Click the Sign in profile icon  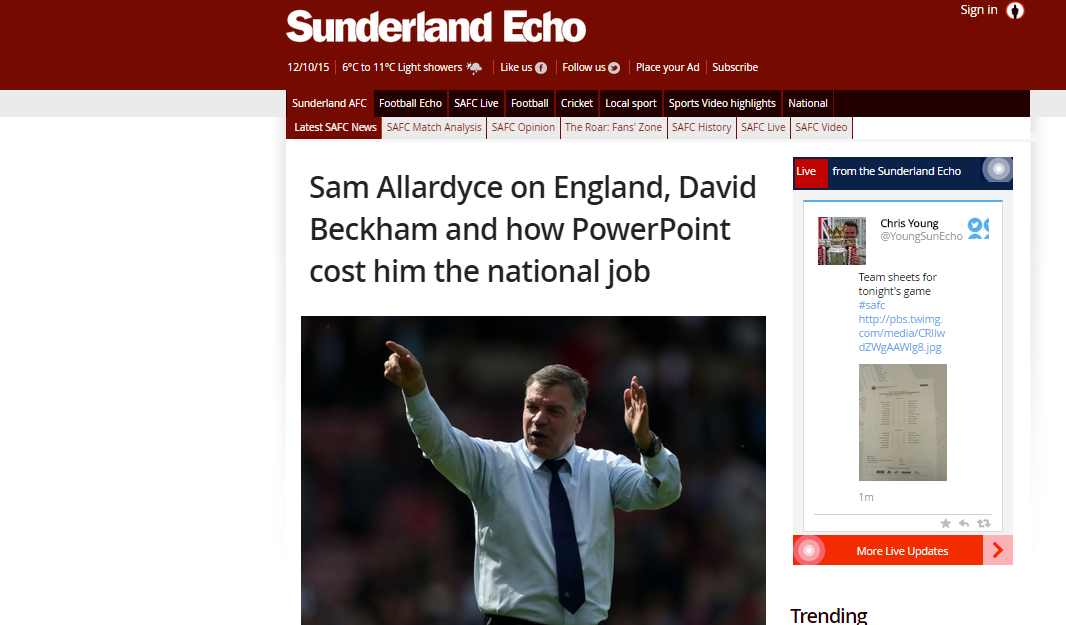(x=1014, y=11)
